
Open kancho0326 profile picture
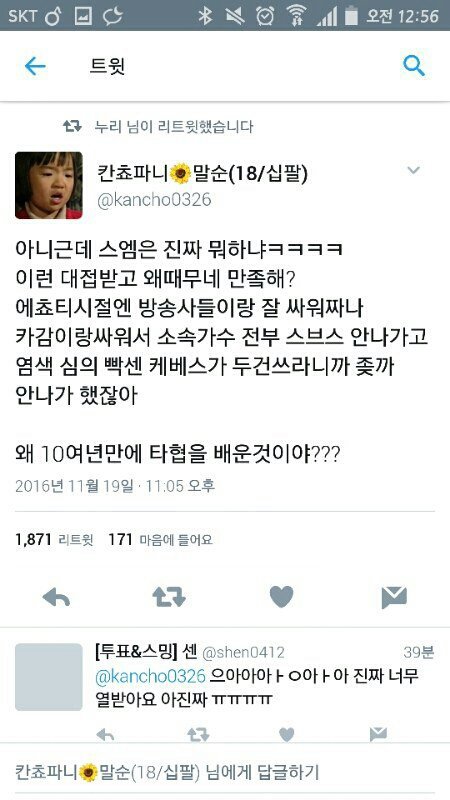point(48,185)
